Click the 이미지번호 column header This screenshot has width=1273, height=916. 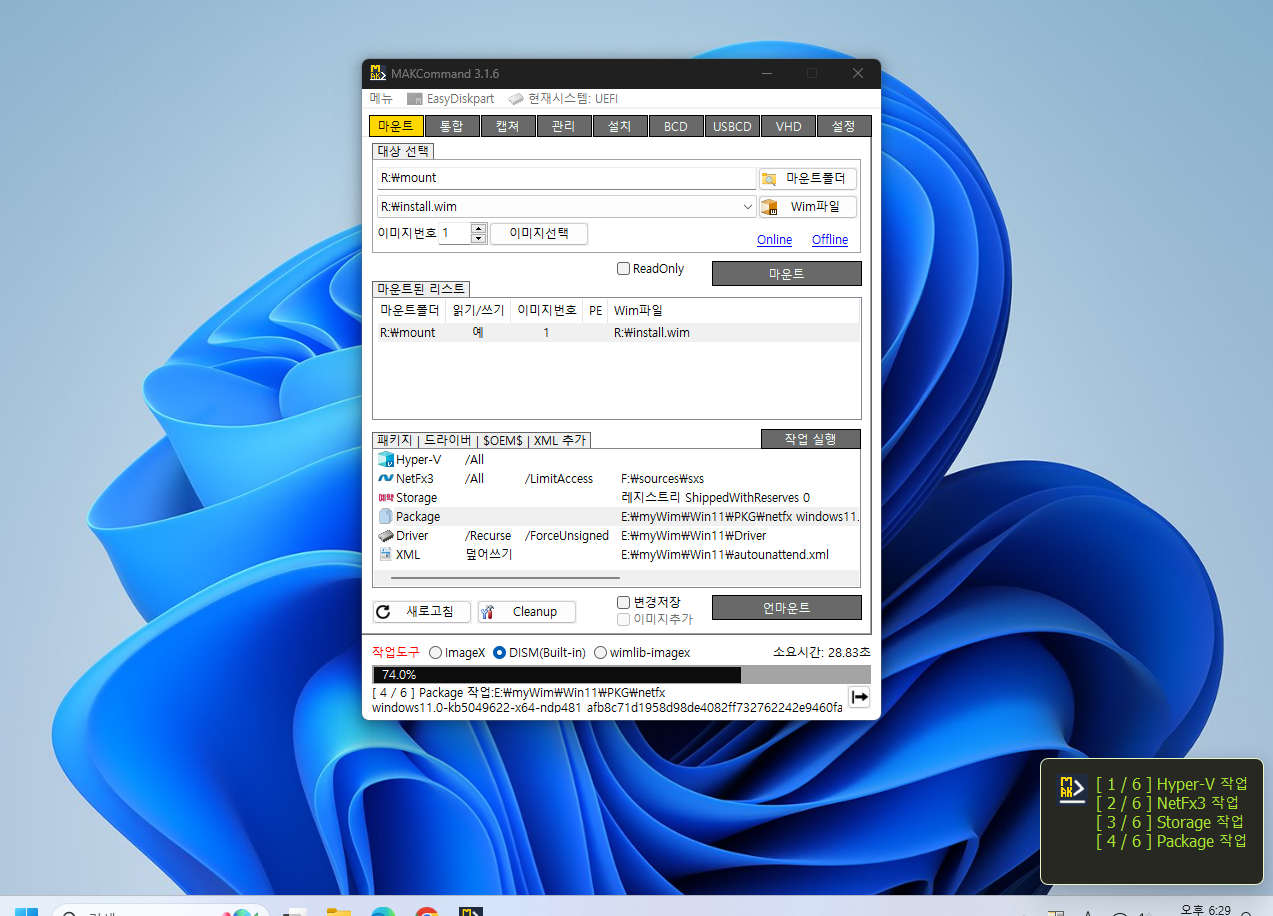point(546,311)
